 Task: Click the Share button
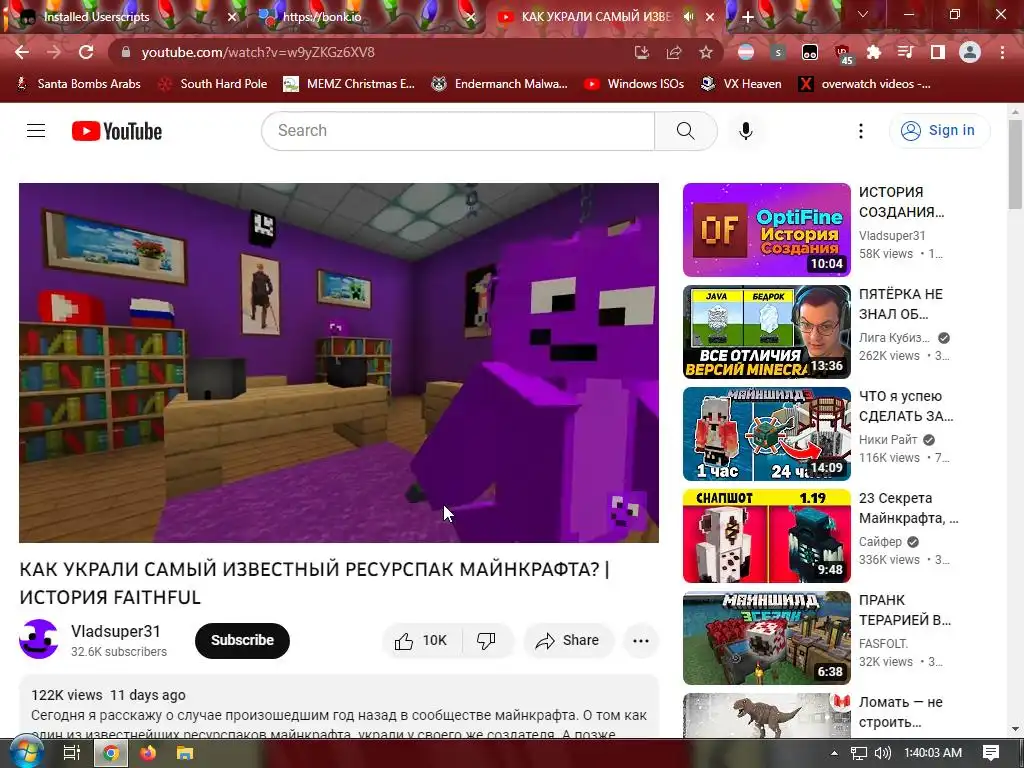point(568,641)
